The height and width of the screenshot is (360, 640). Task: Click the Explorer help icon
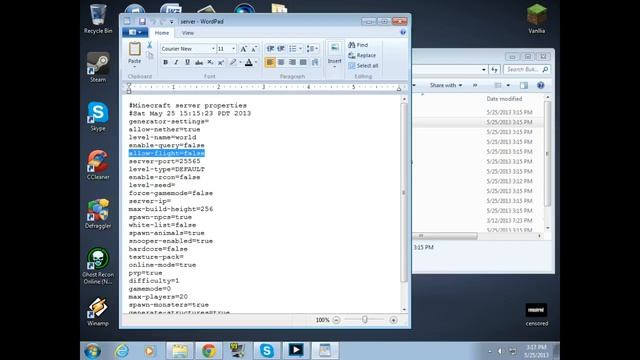click(x=540, y=85)
